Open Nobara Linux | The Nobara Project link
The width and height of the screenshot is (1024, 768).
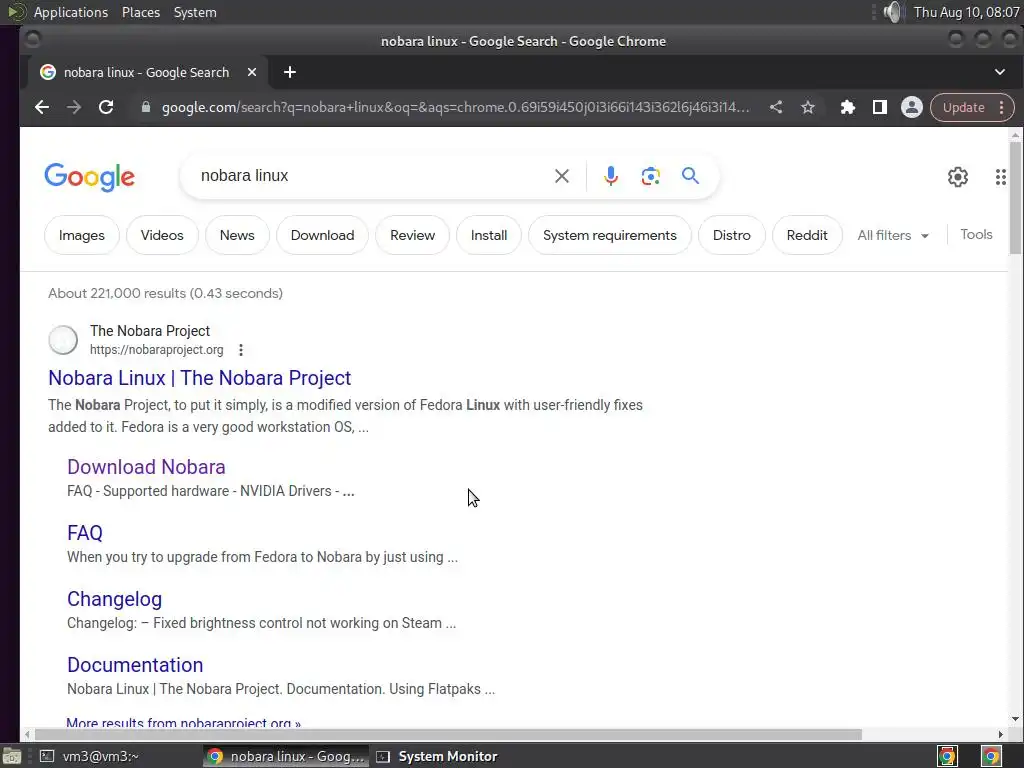point(200,378)
